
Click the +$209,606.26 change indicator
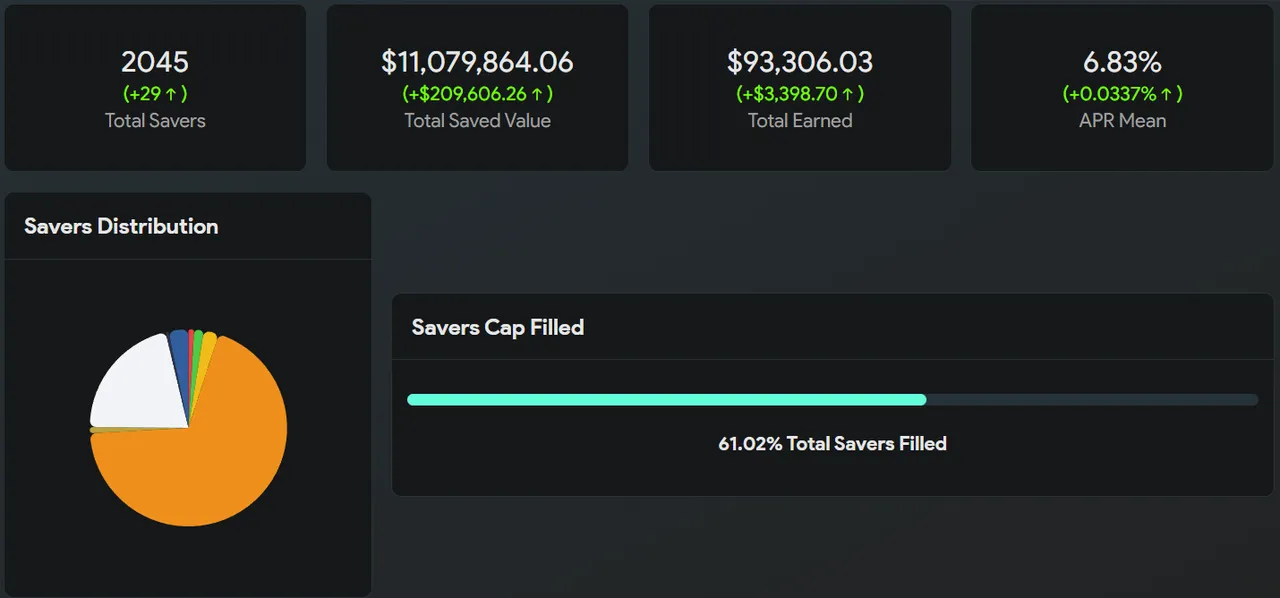pyautogui.click(x=477, y=94)
